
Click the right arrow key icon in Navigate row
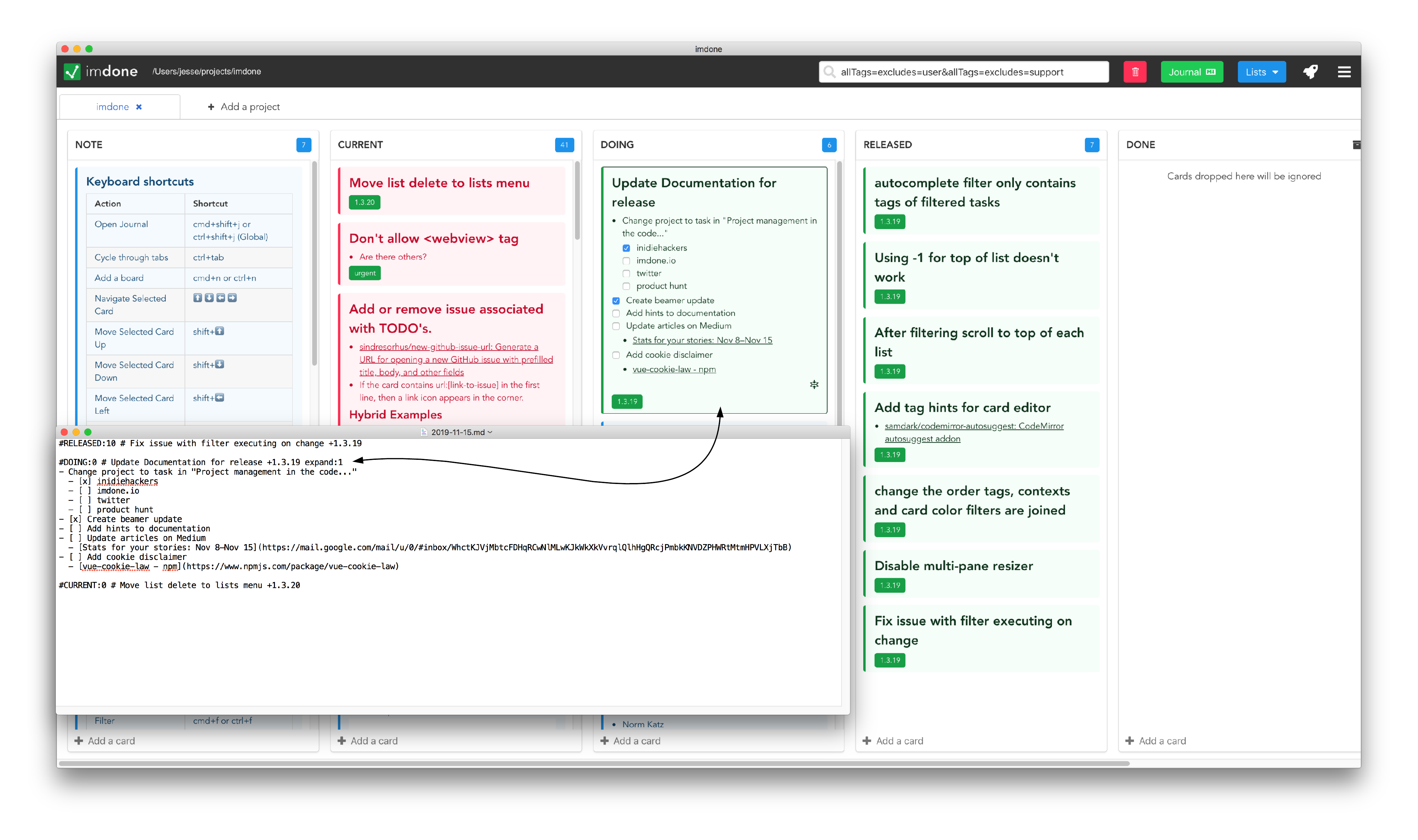coord(232,298)
